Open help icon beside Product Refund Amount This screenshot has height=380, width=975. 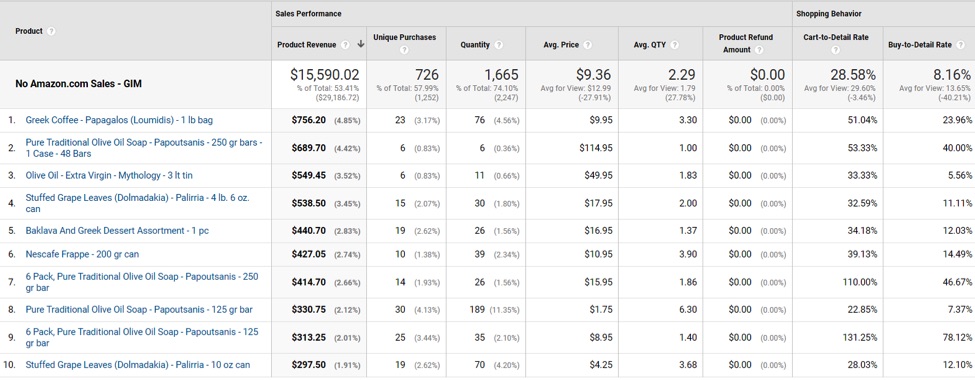tap(759, 50)
